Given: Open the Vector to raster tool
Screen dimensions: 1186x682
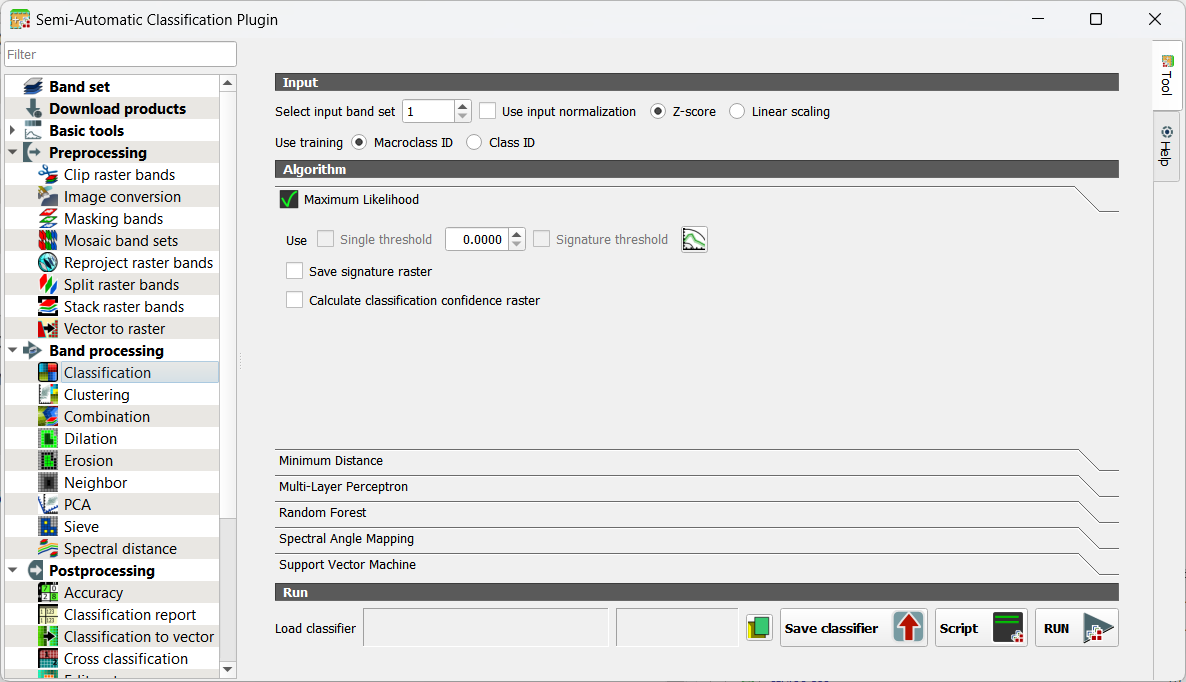Looking at the screenshot, I should click(x=114, y=329).
